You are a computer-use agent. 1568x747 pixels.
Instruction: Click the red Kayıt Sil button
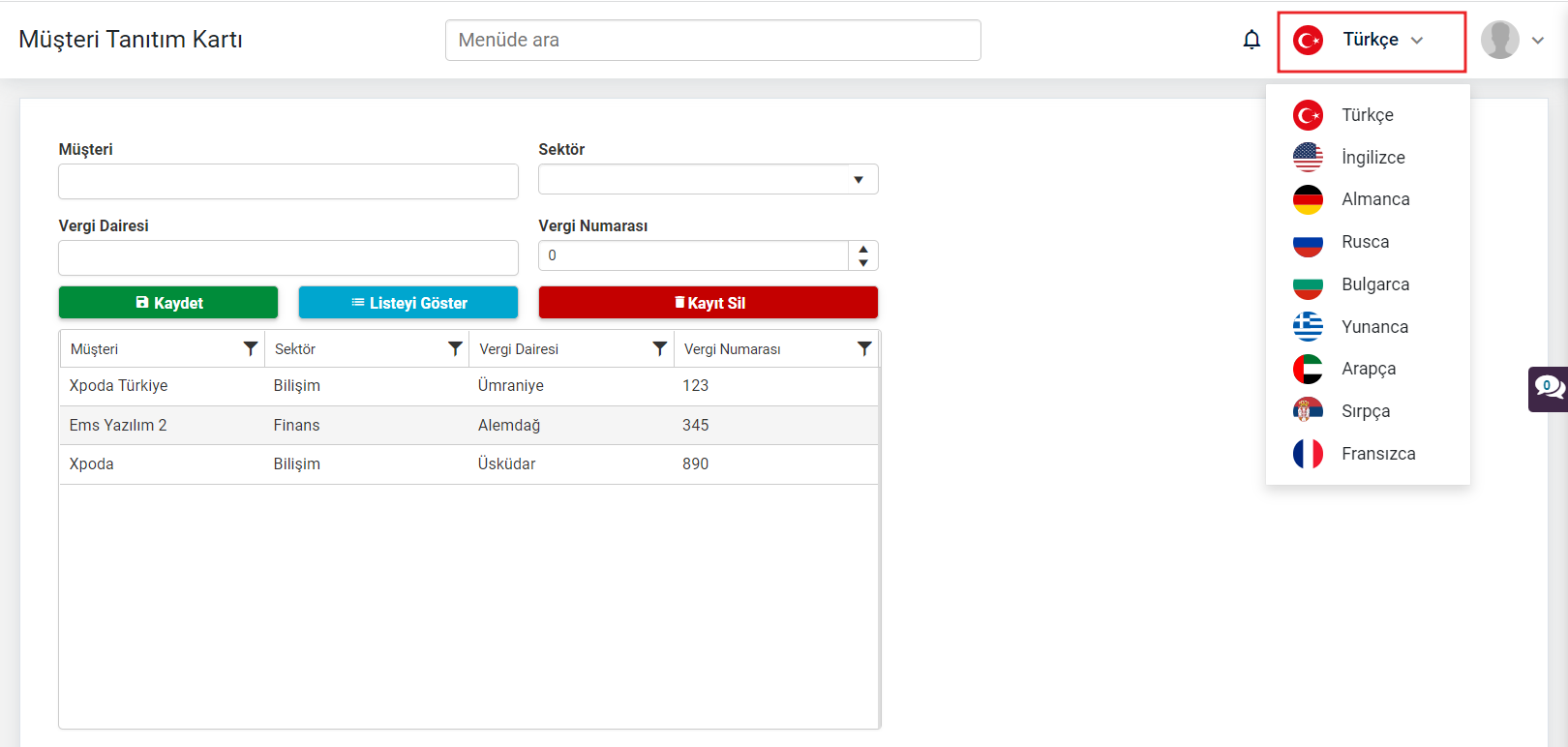709,302
